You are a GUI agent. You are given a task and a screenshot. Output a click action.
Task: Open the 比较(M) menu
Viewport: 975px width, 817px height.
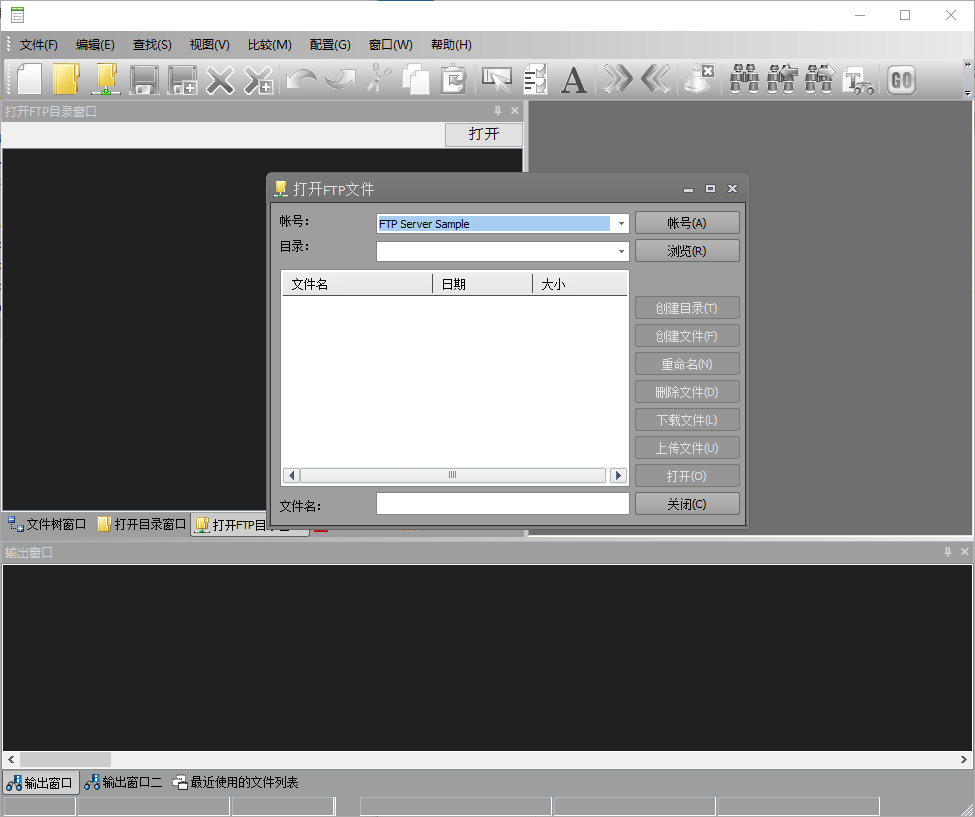267,44
